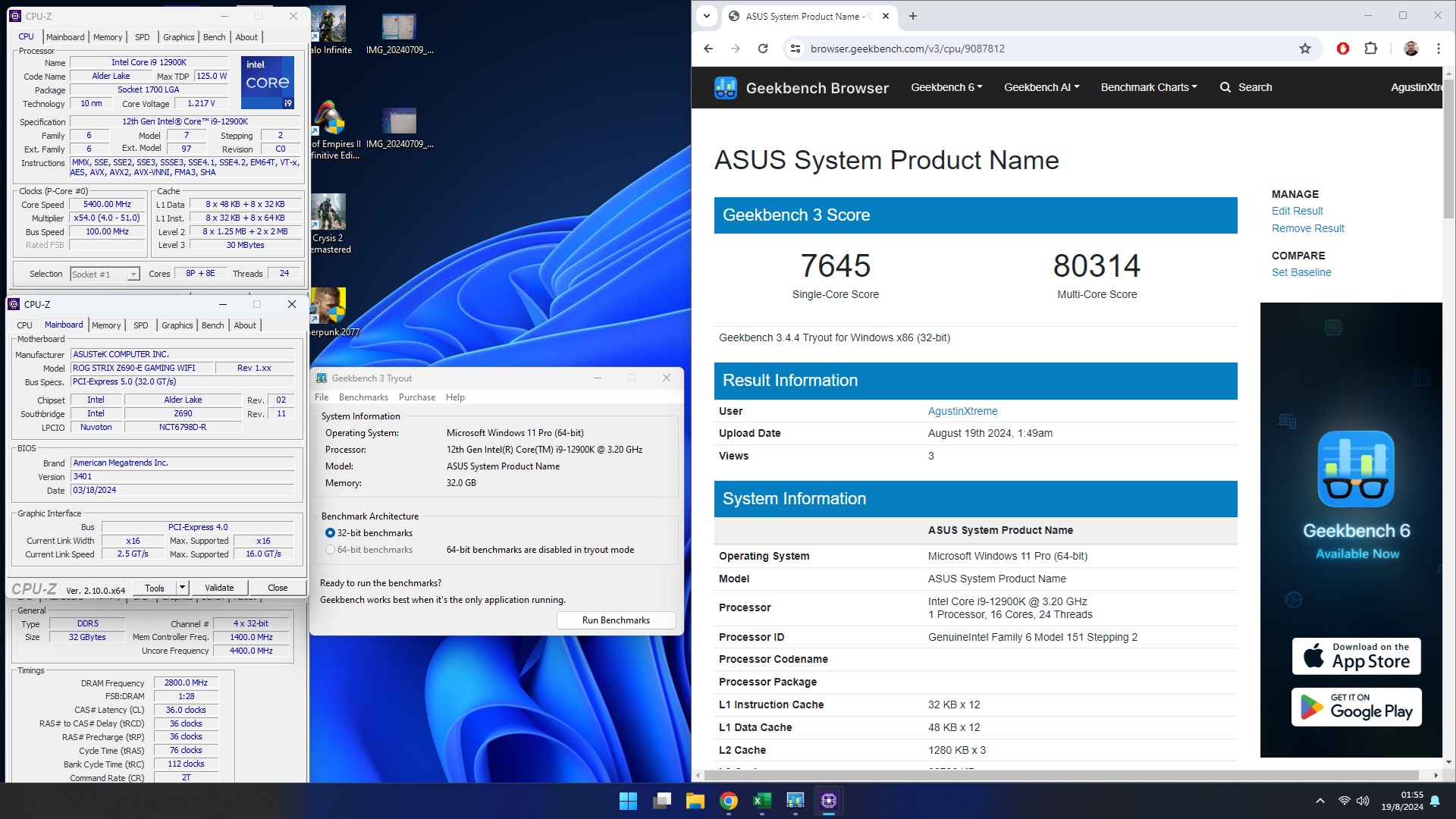Open the AgustinXtreme user link
Viewport: 1456px width, 819px height.
point(962,411)
